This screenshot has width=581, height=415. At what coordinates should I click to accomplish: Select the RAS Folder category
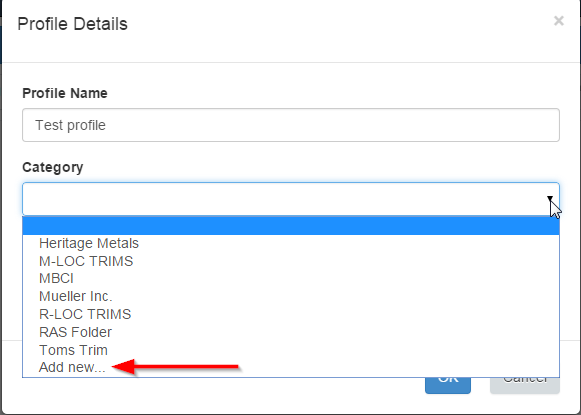tap(75, 332)
